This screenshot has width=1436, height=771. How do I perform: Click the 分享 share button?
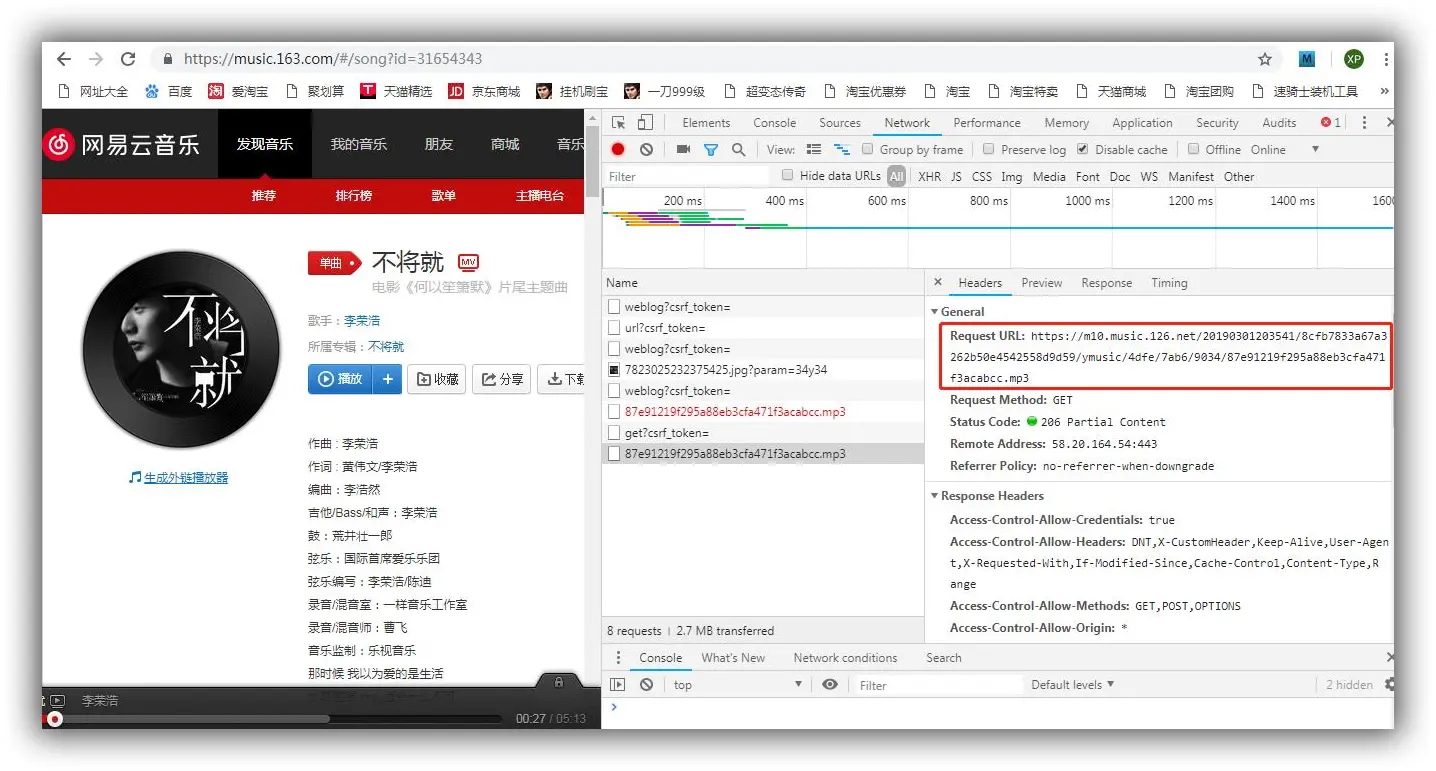click(x=502, y=379)
